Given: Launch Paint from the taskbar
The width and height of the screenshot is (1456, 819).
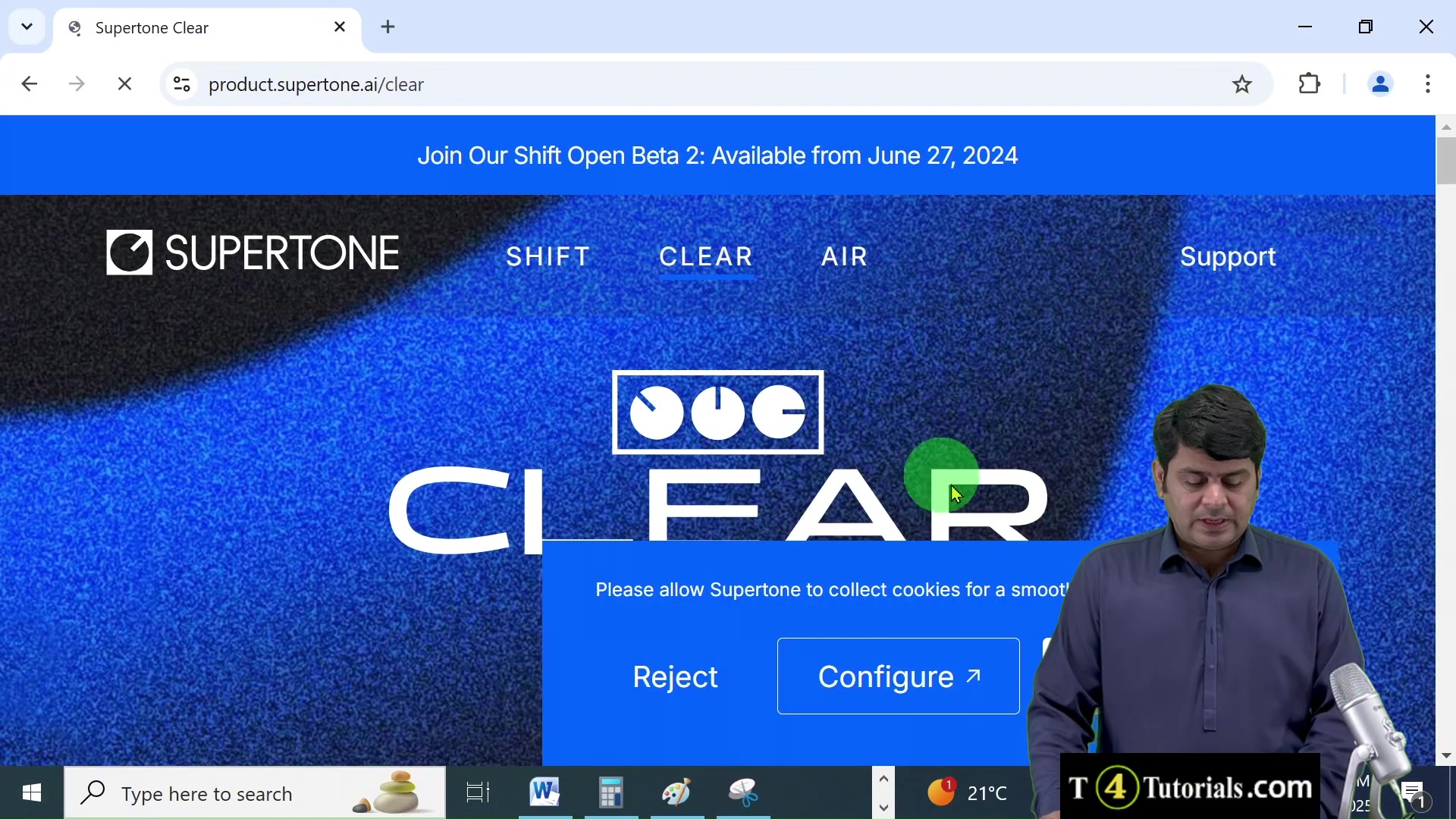Looking at the screenshot, I should coord(677,792).
